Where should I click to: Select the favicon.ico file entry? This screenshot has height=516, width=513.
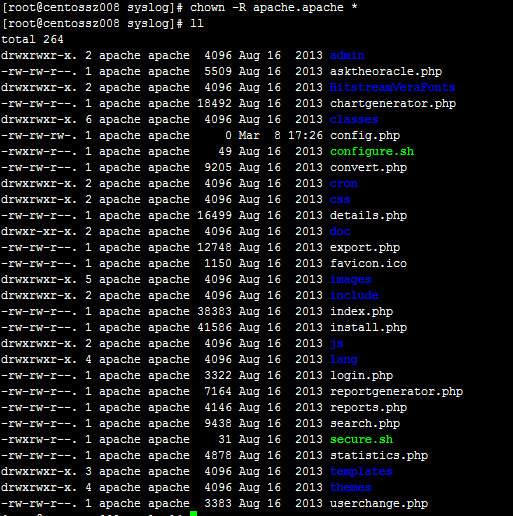tap(368, 263)
